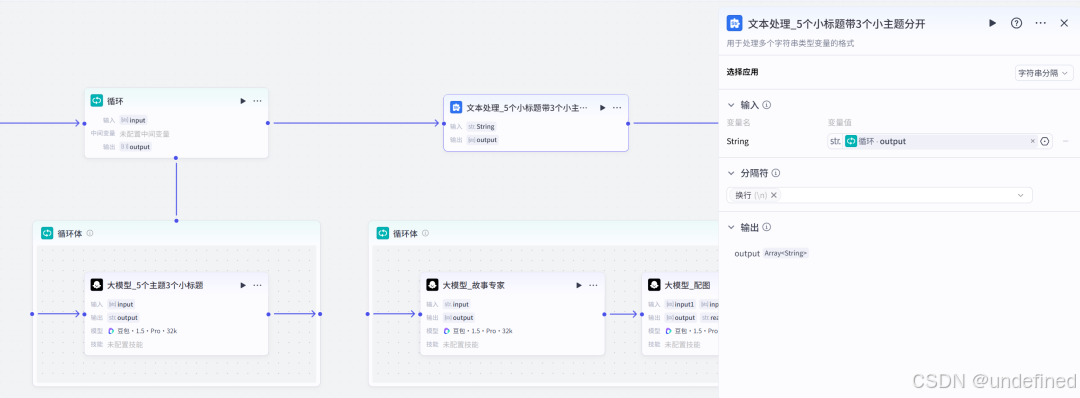The height and width of the screenshot is (398, 1080).
Task: Close the 文本处理 settings panel
Action: (x=1064, y=23)
